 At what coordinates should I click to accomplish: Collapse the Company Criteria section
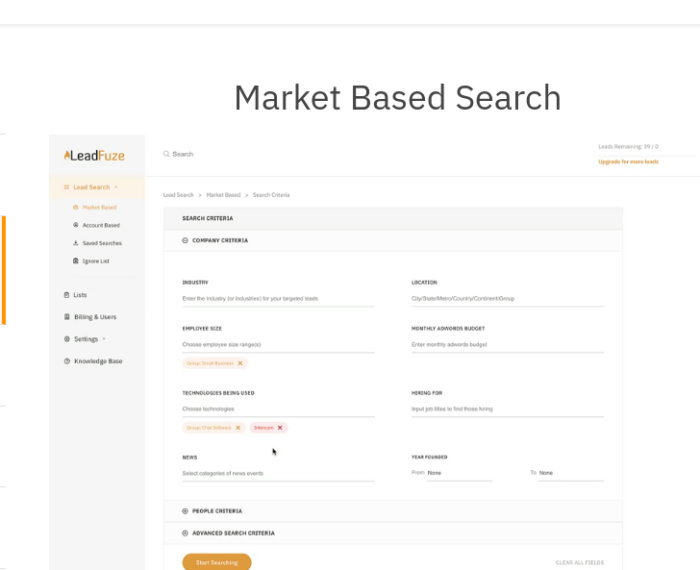click(x=185, y=240)
